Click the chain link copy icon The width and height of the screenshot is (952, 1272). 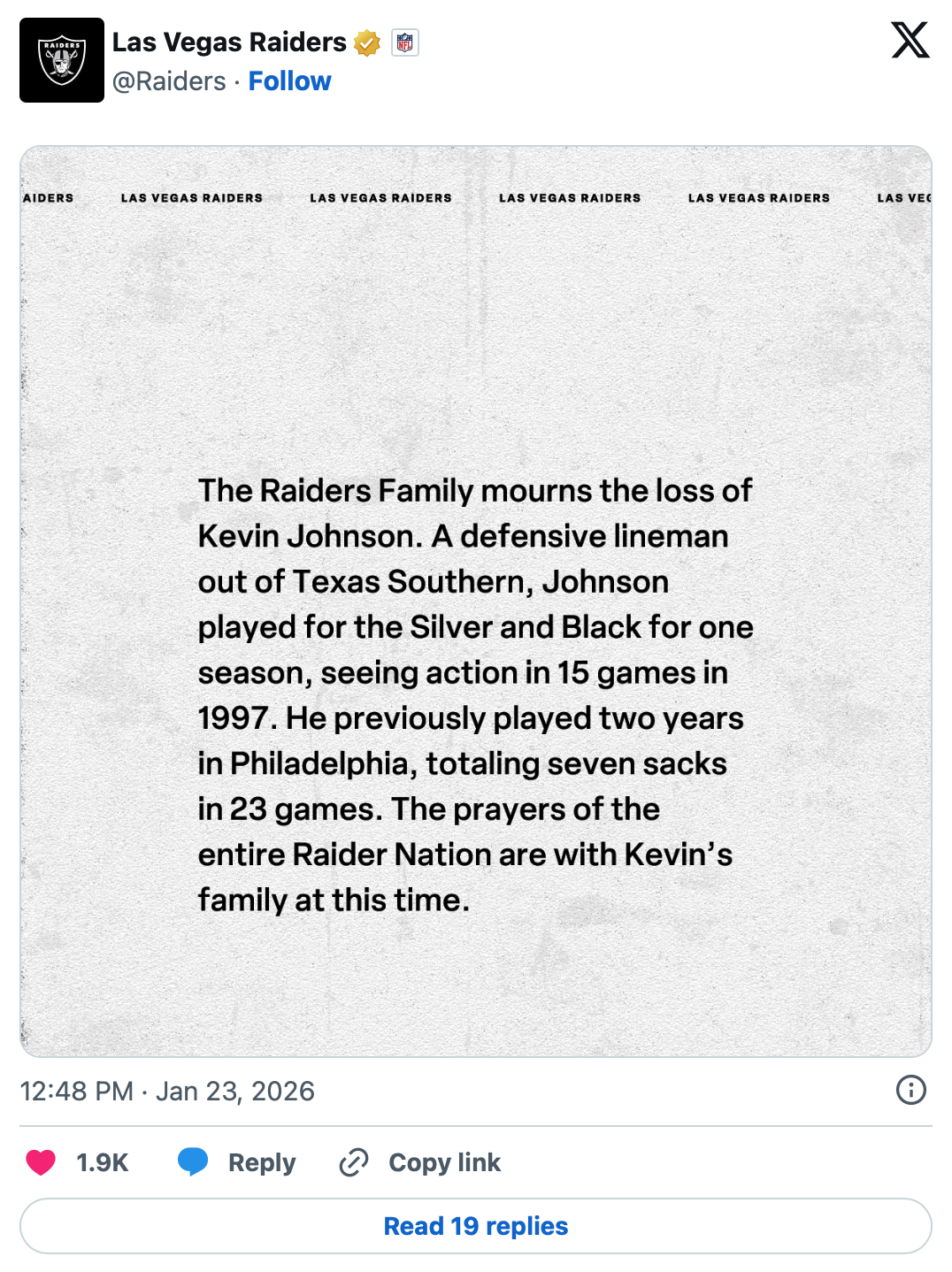(354, 1162)
